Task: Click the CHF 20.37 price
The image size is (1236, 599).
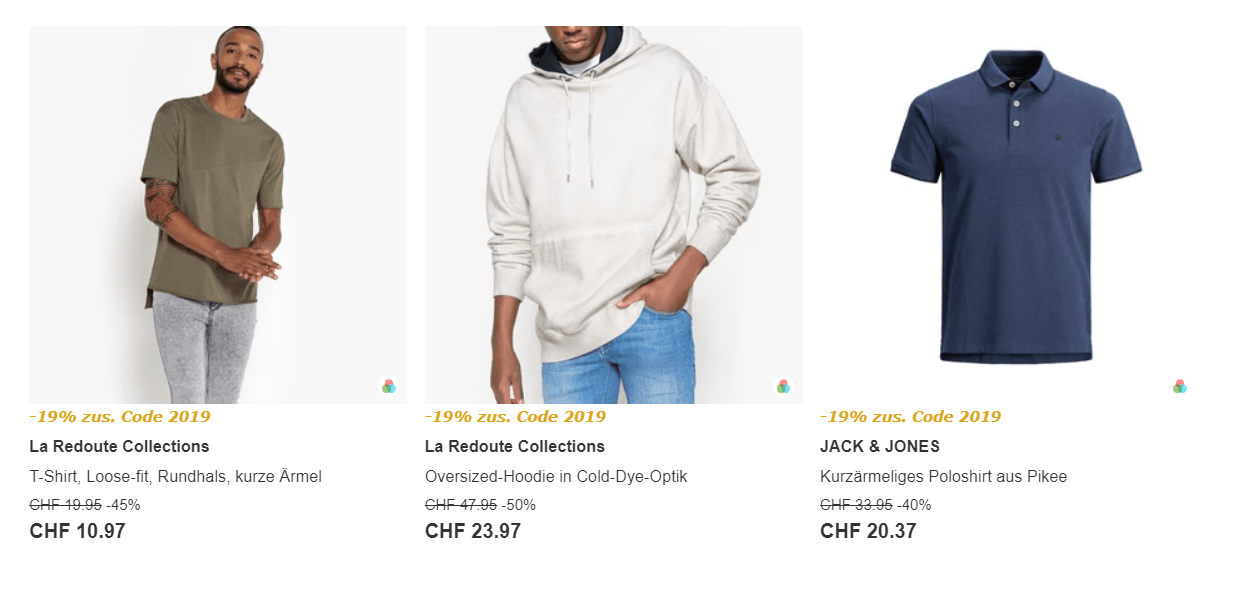Action: (x=868, y=531)
